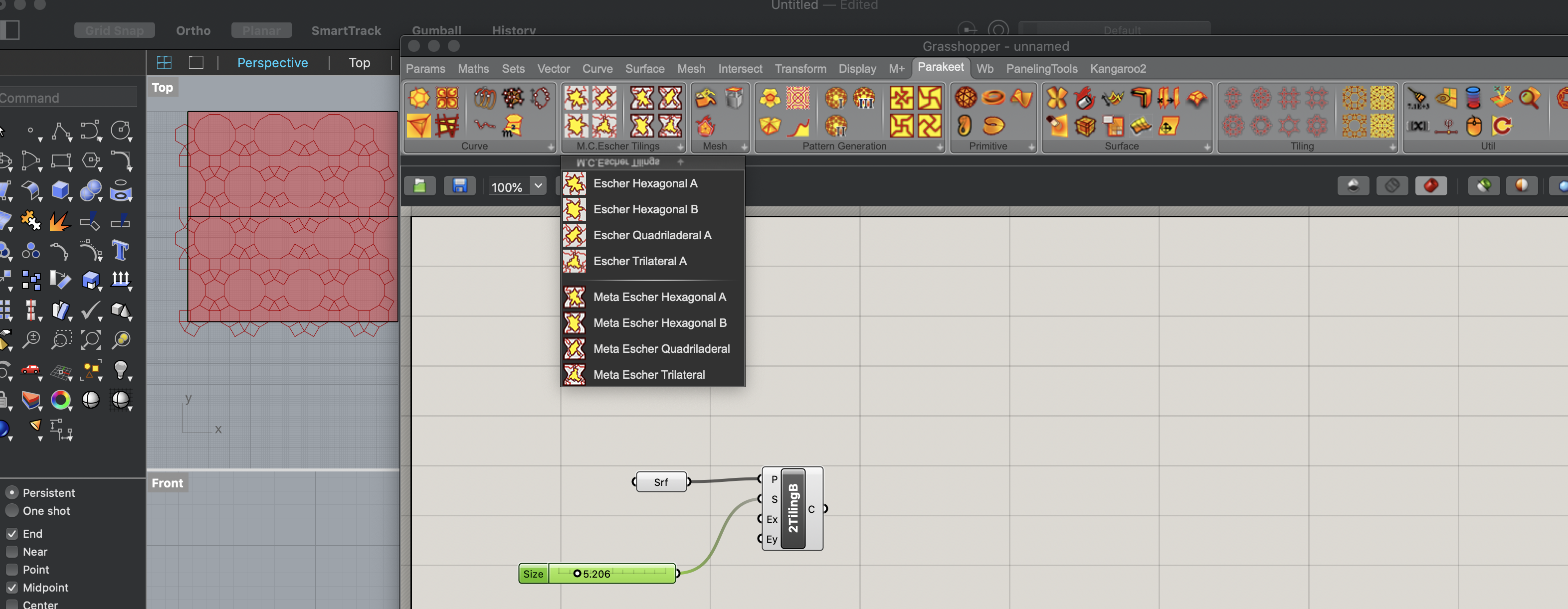The height and width of the screenshot is (609, 1568).
Task: Click magnifier icon in Util panel
Action: tap(1530, 97)
